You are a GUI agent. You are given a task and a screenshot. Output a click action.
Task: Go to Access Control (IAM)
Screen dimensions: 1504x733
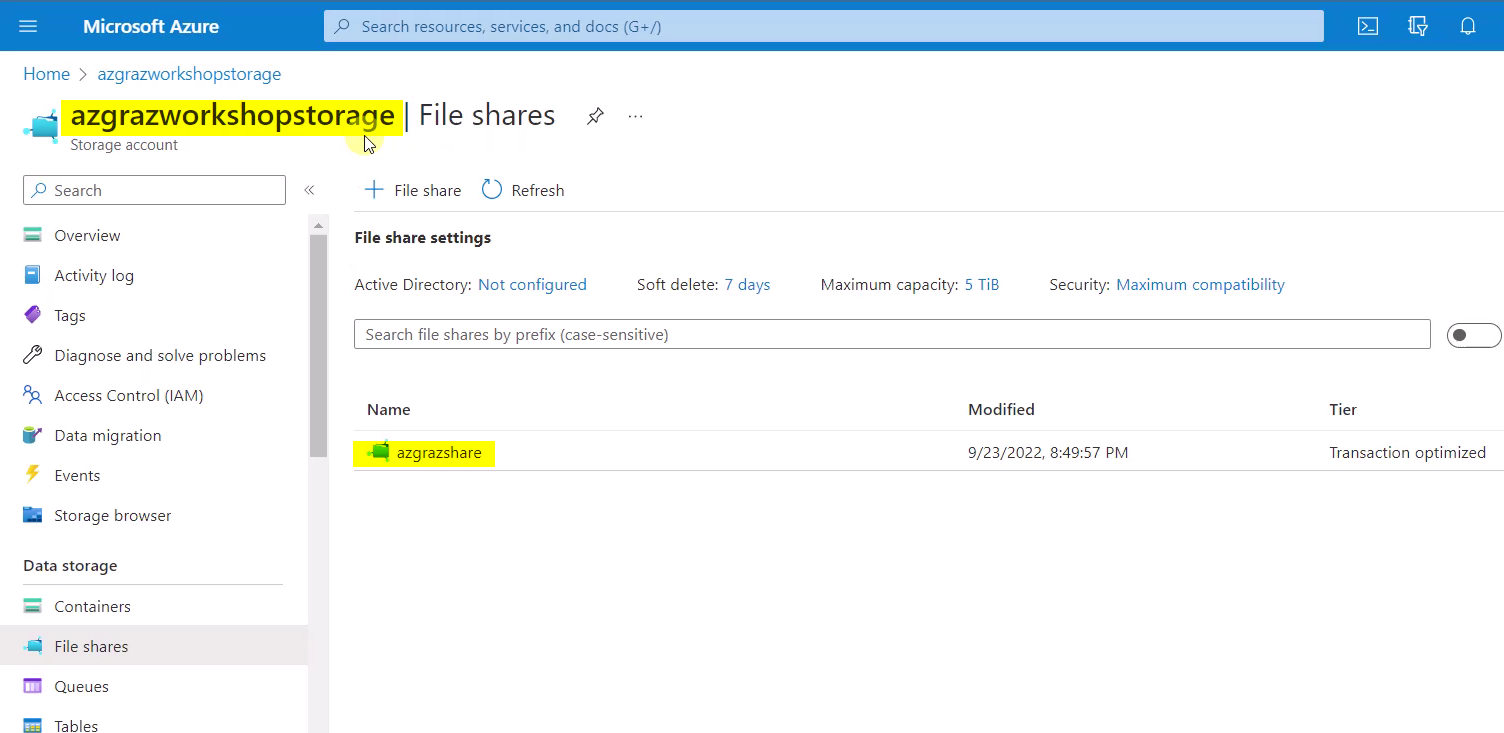coord(129,395)
